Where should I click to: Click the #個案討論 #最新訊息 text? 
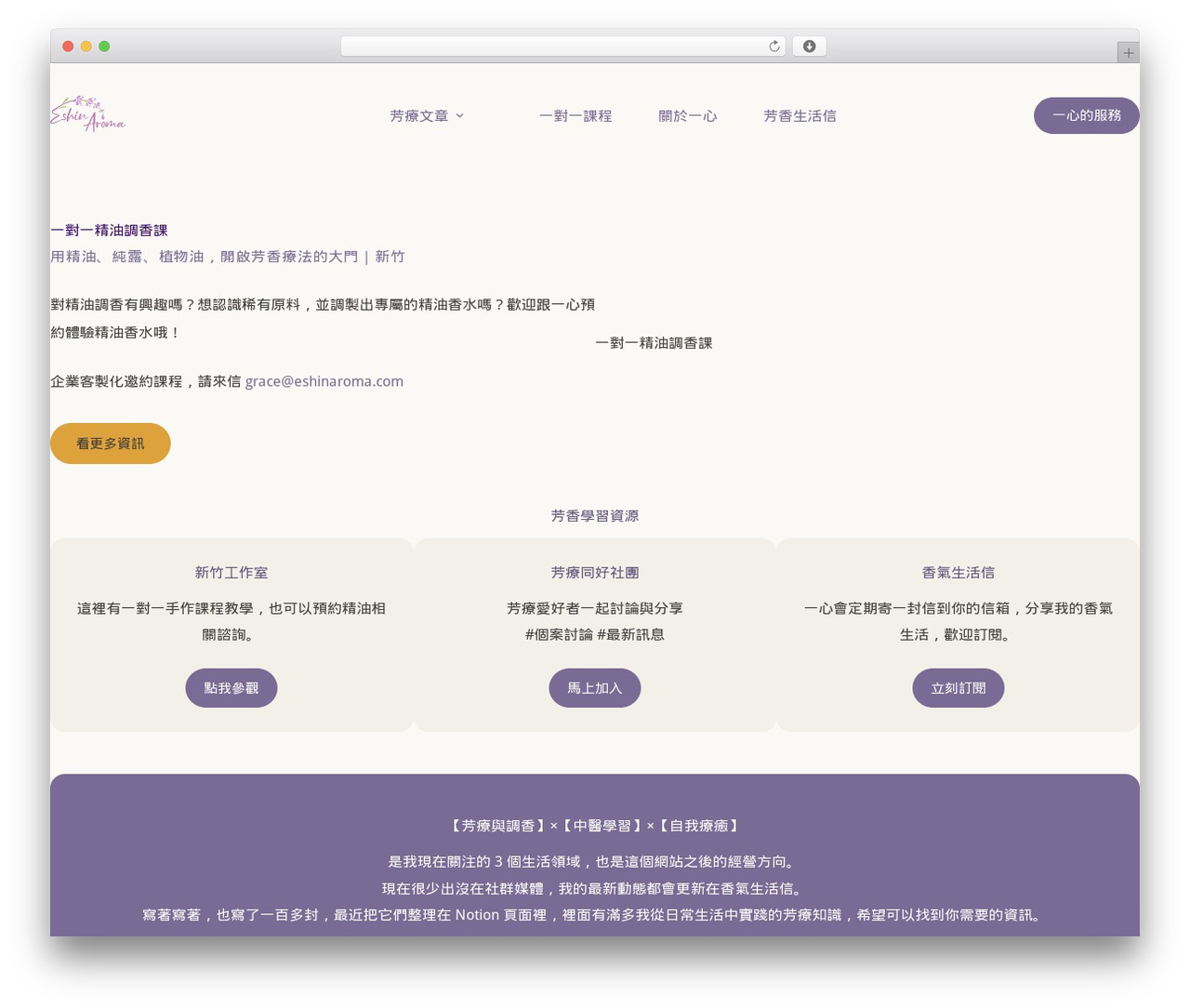coord(595,635)
